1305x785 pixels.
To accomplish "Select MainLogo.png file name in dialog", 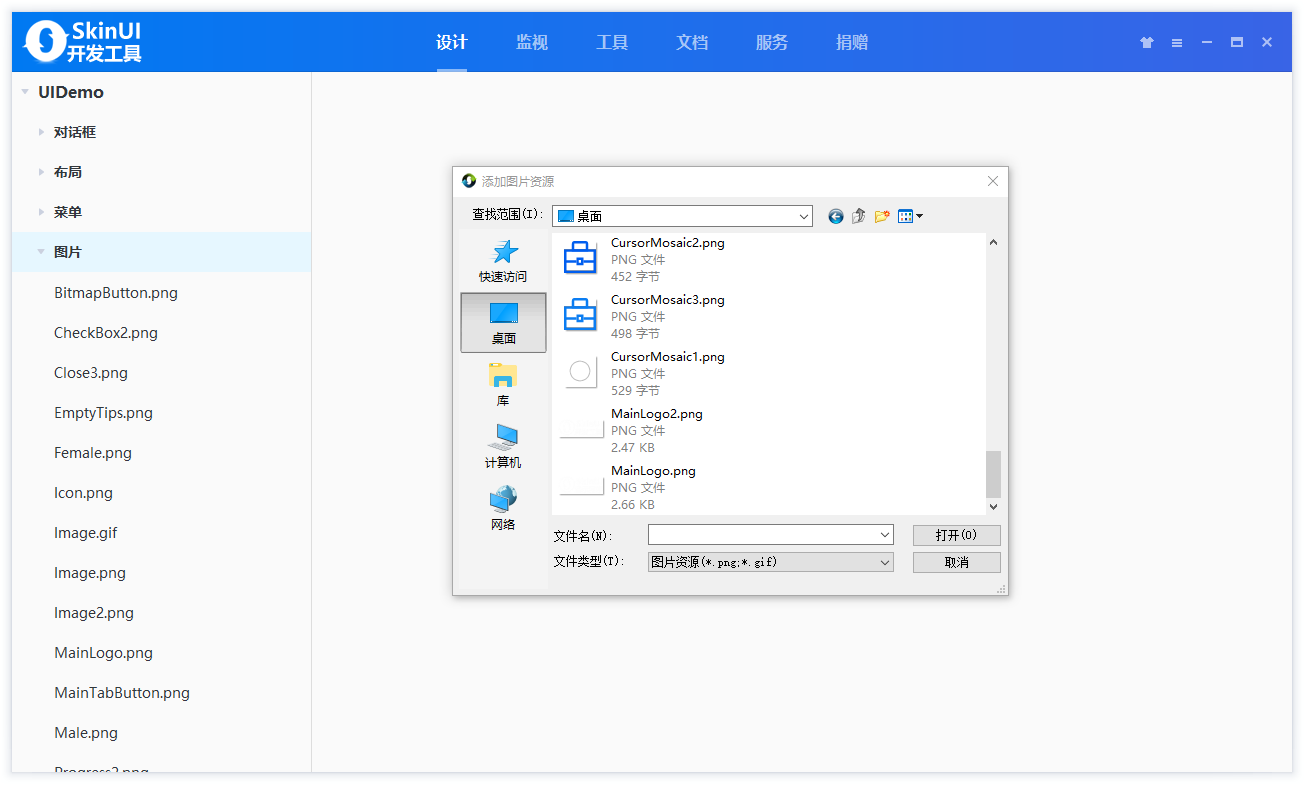I will pyautogui.click(x=653, y=471).
